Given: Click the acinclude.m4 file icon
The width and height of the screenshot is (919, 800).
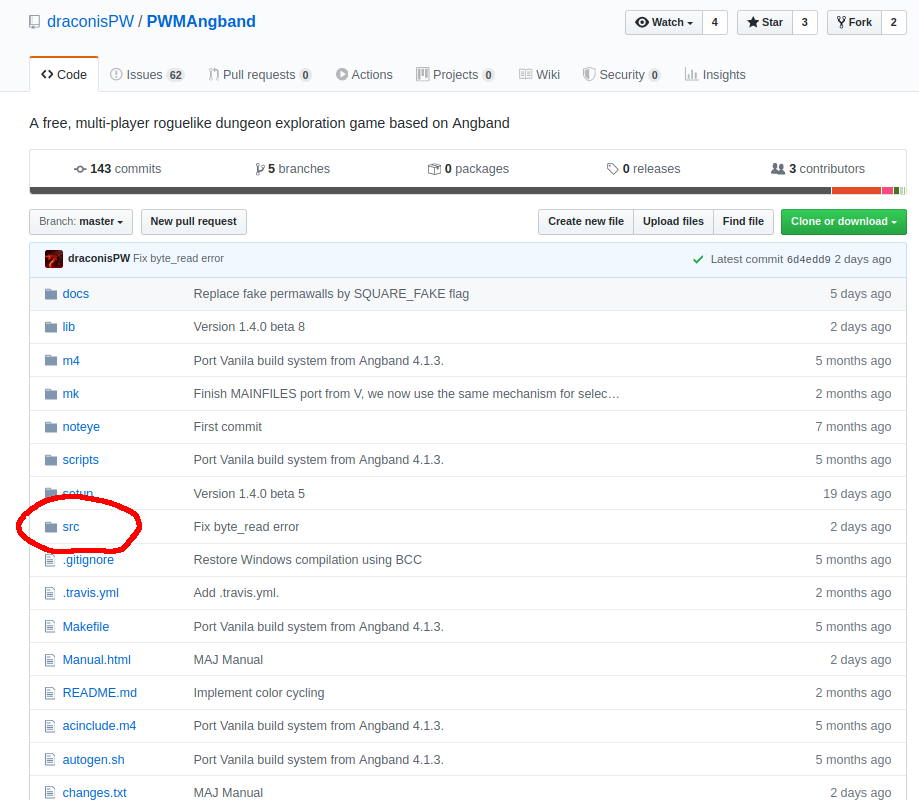Looking at the screenshot, I should pyautogui.click(x=50, y=726).
